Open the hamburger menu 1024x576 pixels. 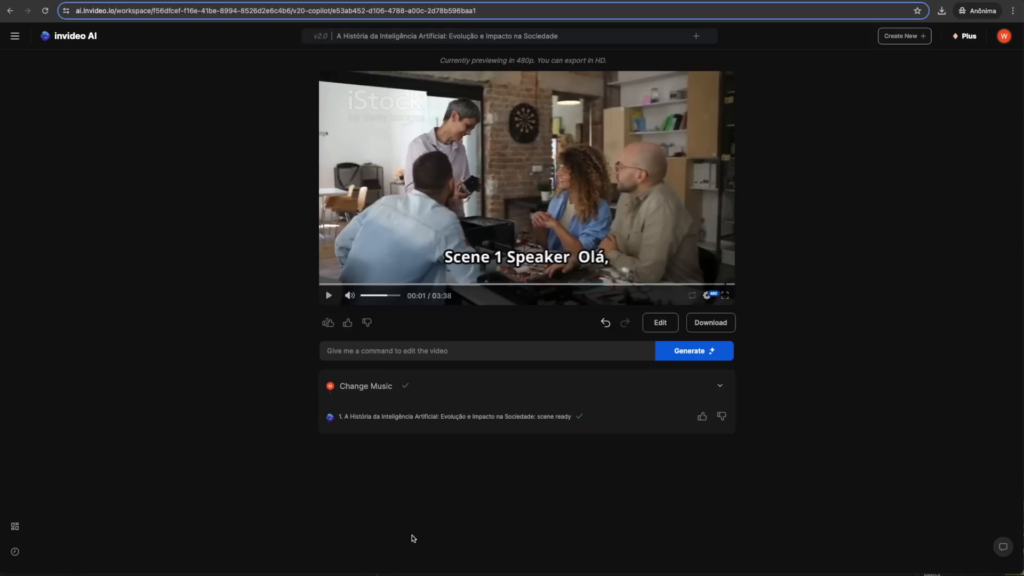15,36
